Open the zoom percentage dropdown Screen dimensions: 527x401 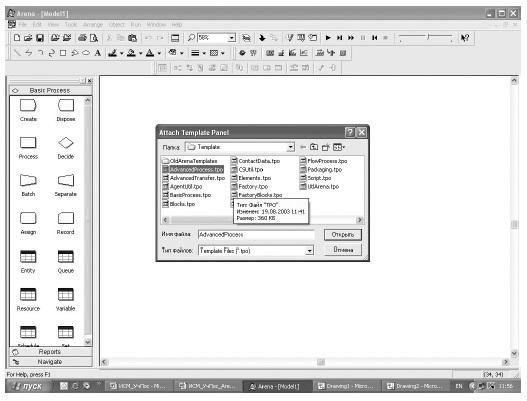pyautogui.click(x=232, y=38)
